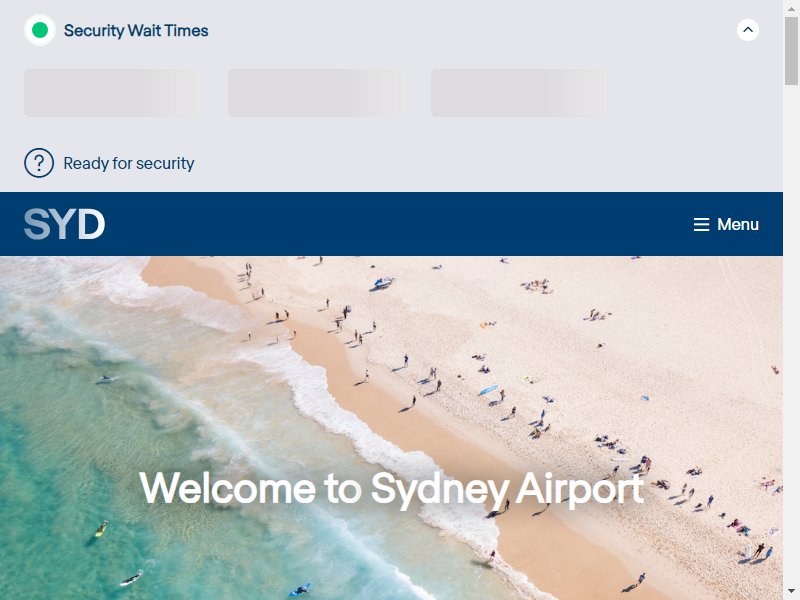Click the scrollbar track below the thumb
This screenshot has height=600, width=800.
click(x=791, y=332)
